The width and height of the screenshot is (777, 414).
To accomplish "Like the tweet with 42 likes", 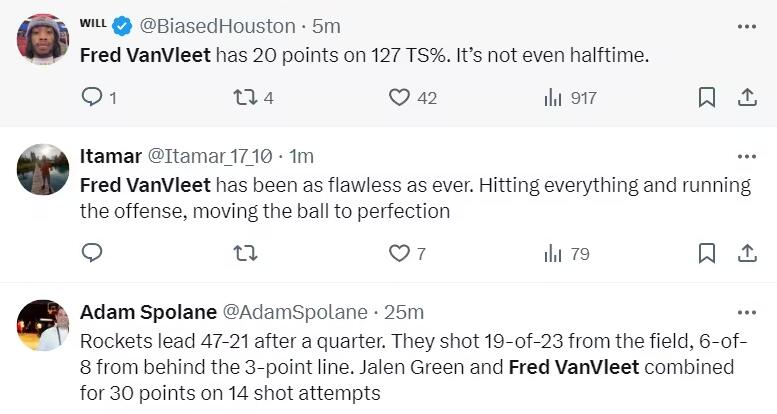I will coord(400,97).
